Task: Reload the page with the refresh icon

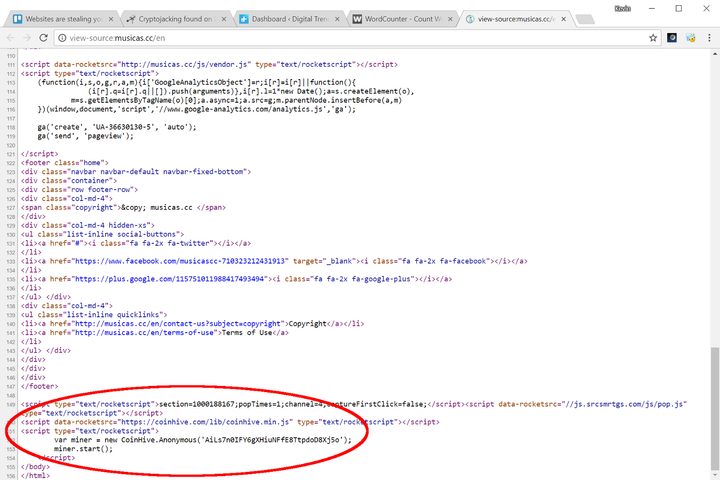Action: (x=43, y=38)
